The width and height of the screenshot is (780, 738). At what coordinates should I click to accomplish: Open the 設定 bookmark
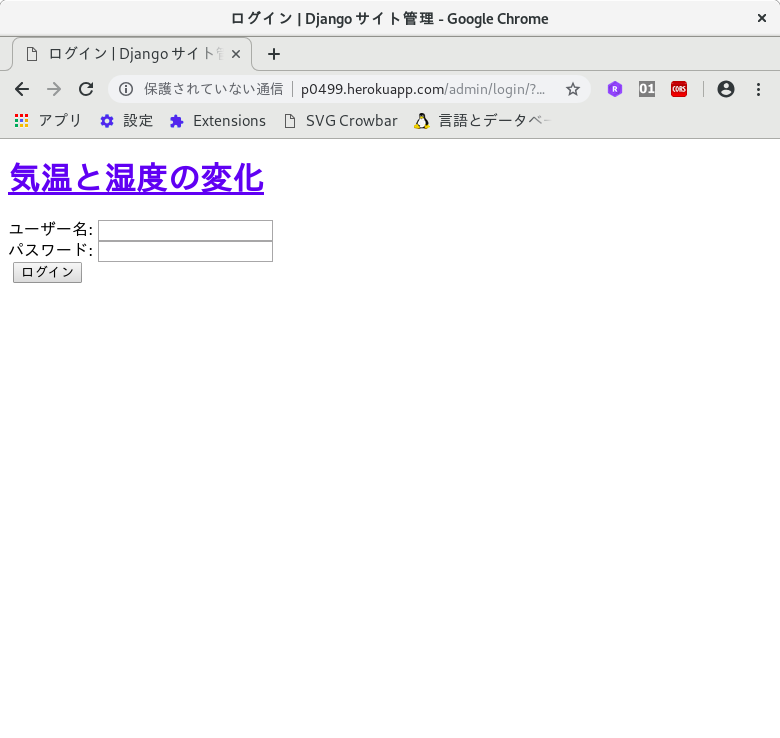click(126, 121)
